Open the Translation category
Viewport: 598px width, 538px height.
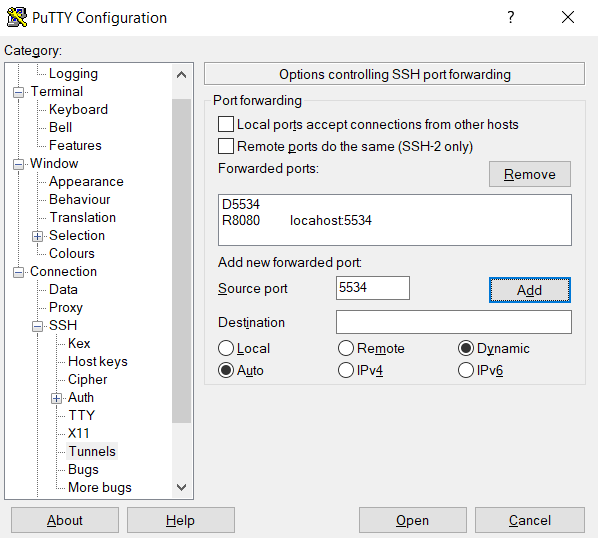[83, 217]
